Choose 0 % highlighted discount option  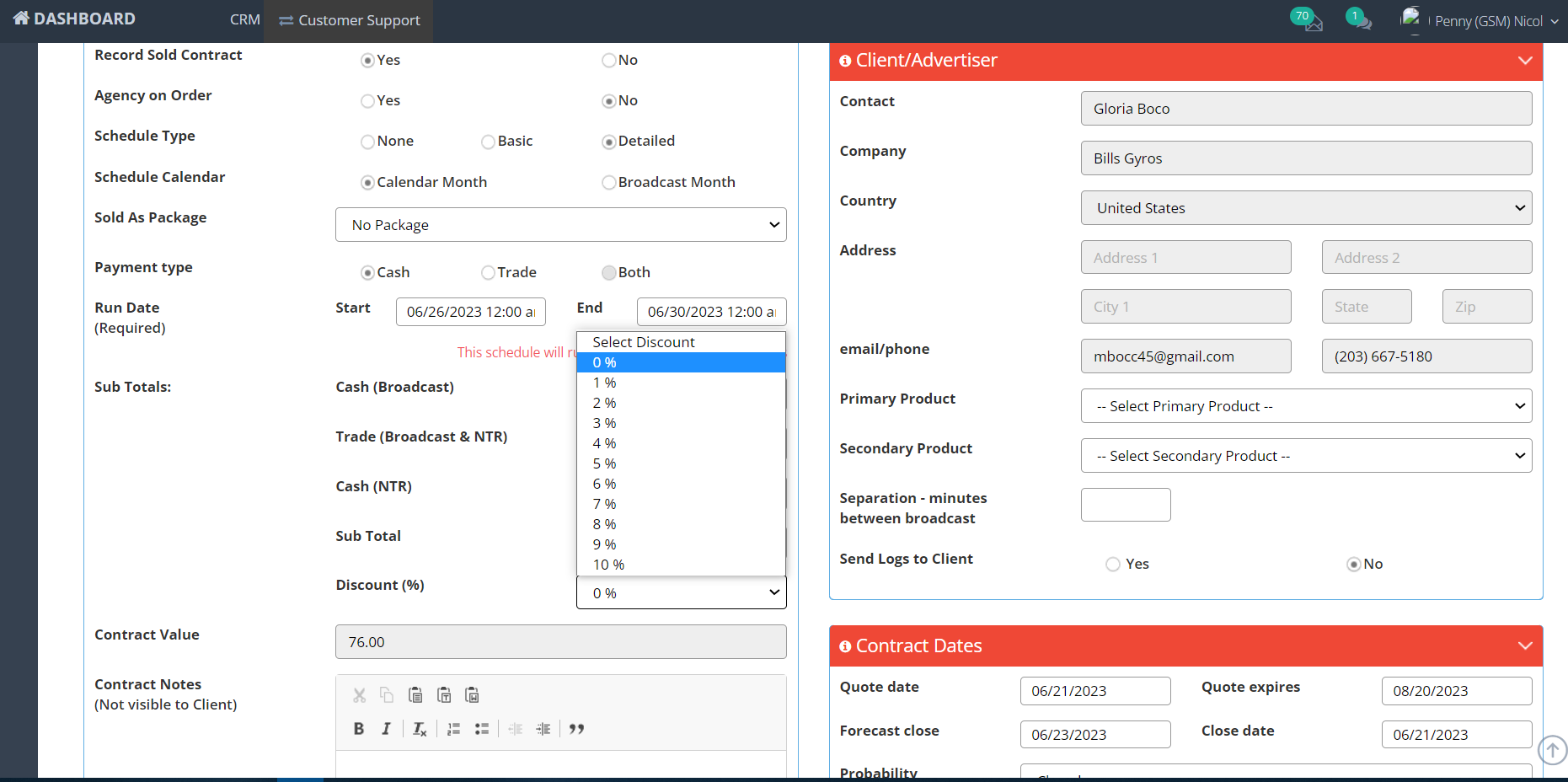(x=681, y=362)
